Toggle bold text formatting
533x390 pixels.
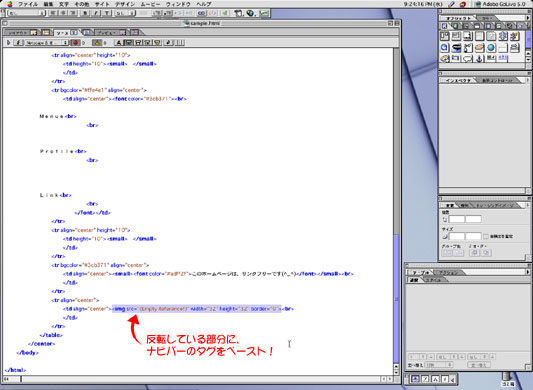click(85, 13)
